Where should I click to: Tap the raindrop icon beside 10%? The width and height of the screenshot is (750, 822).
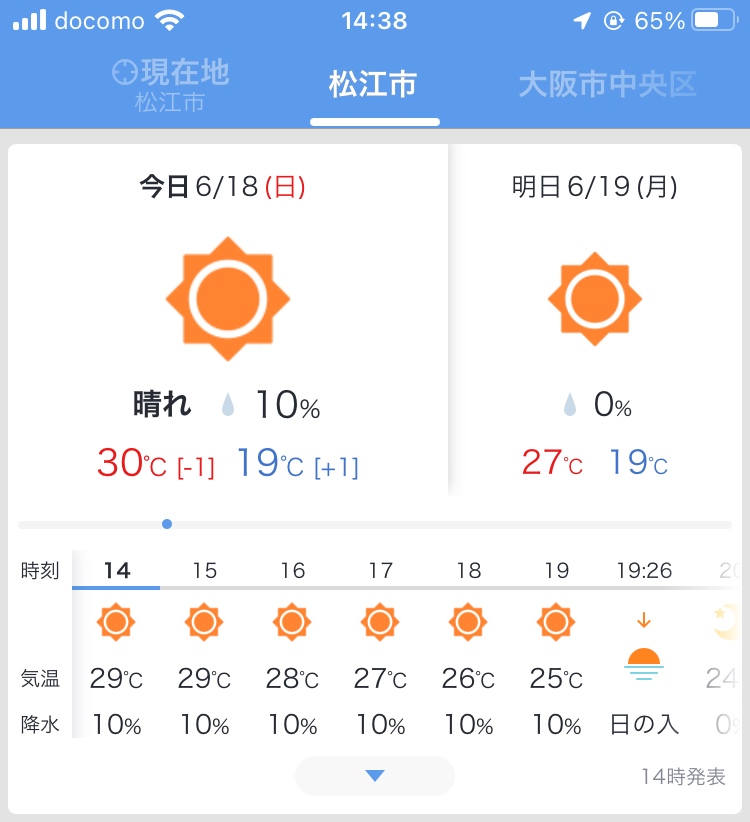(x=227, y=405)
